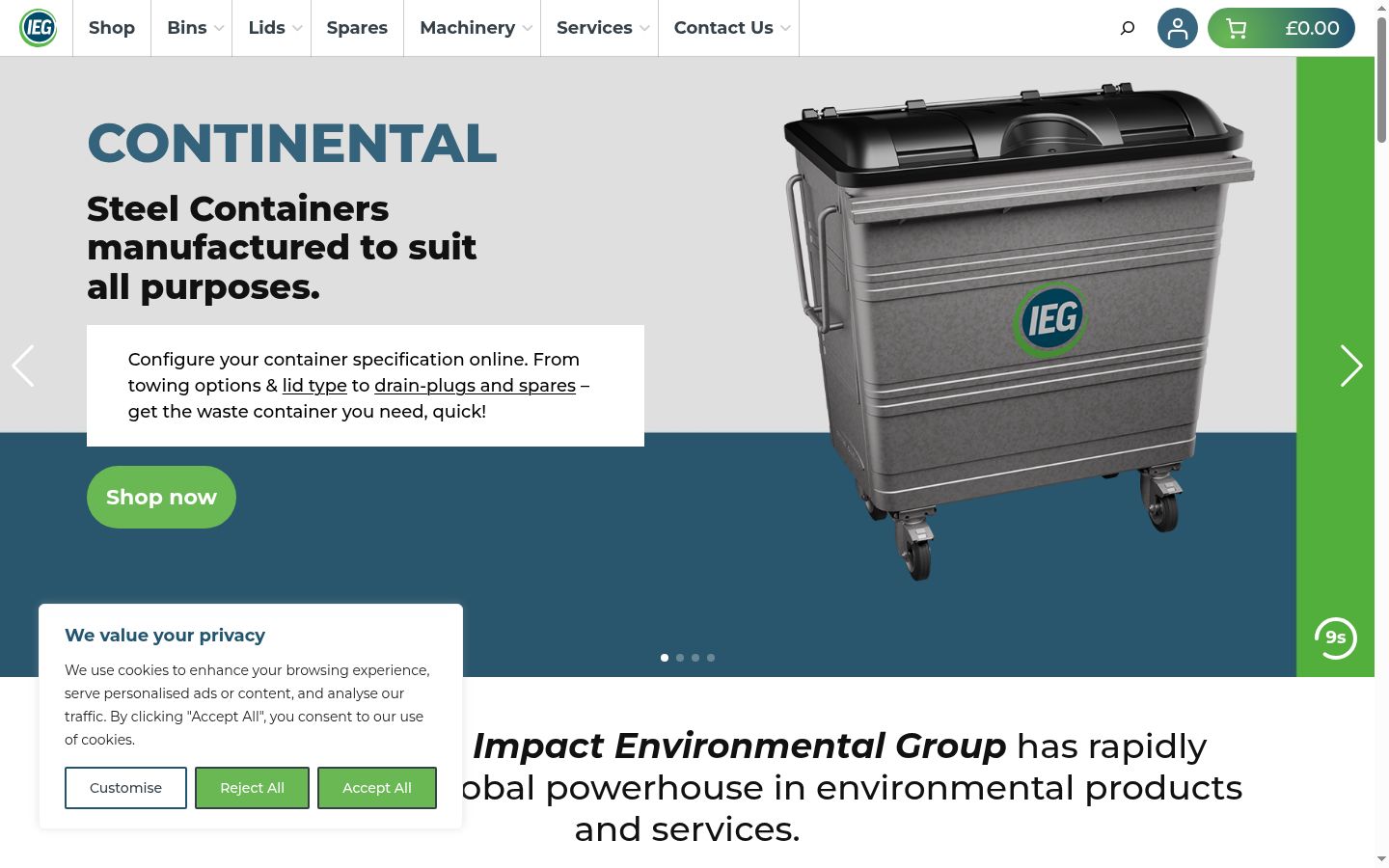Click the 9s slide timer icon
Viewport: 1389px width, 868px height.
click(1336, 637)
